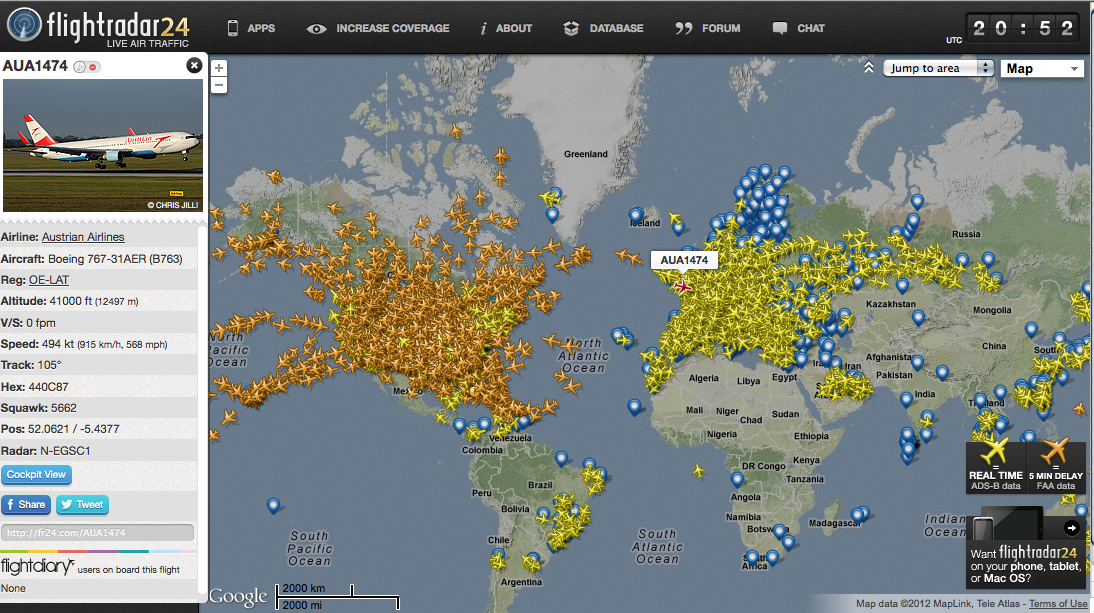
Task: Open DATABASE via its gear icon
Action: (x=570, y=29)
